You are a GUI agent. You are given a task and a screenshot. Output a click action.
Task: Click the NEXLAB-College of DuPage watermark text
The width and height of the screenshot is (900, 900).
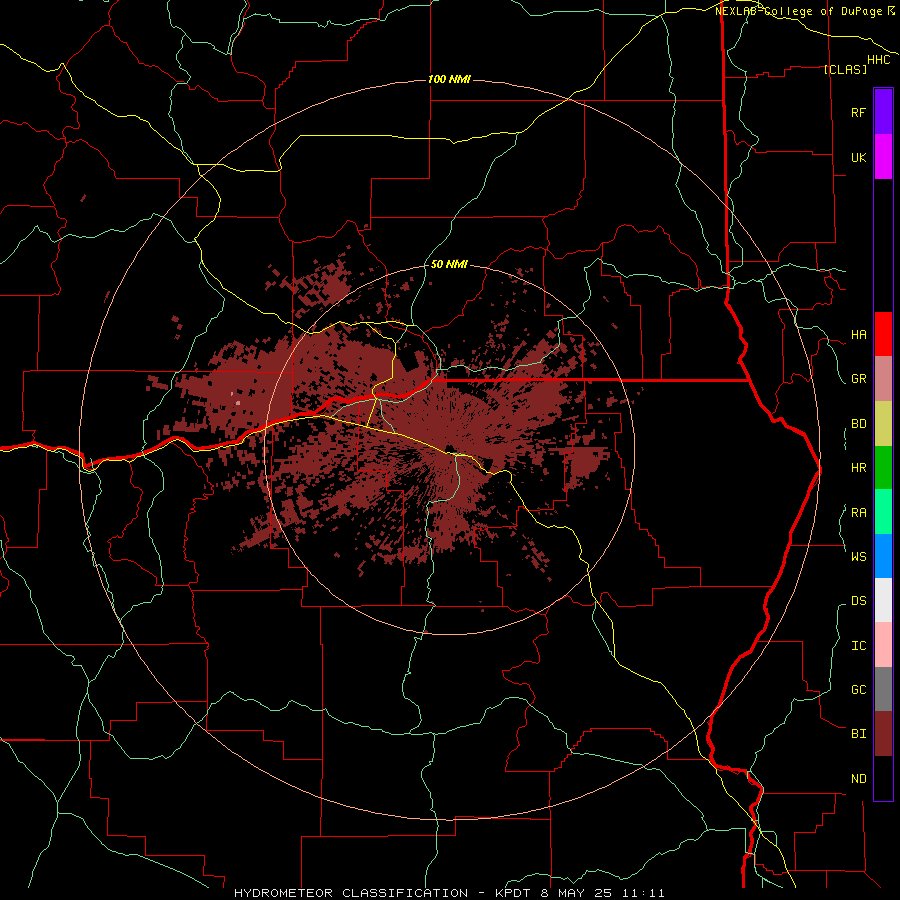[x=798, y=11]
